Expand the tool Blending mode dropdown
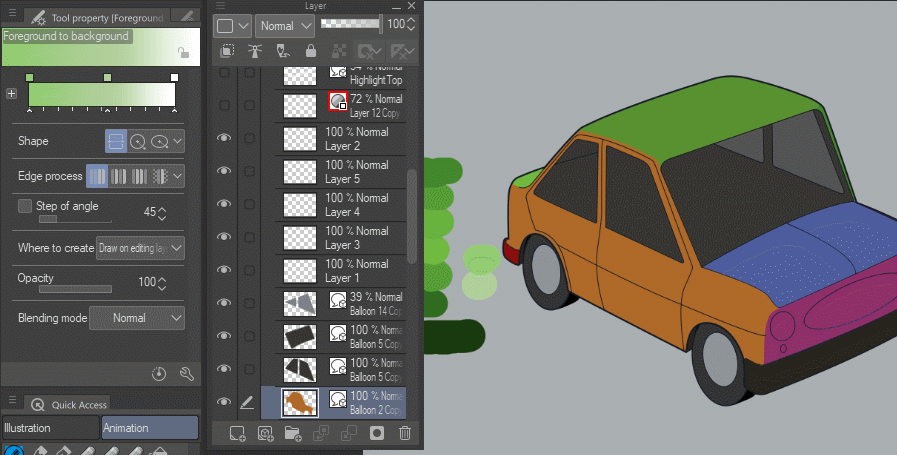This screenshot has width=897, height=455. (x=137, y=318)
